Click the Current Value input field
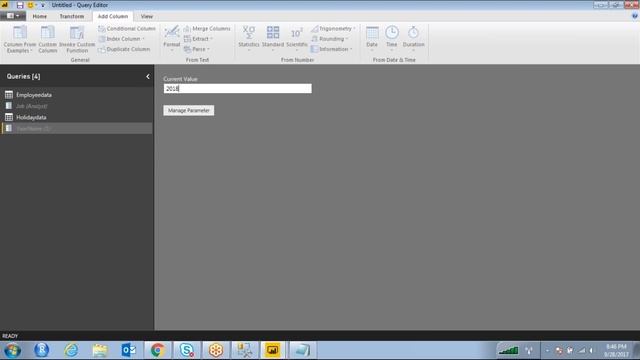The width and height of the screenshot is (640, 360). 238,89
